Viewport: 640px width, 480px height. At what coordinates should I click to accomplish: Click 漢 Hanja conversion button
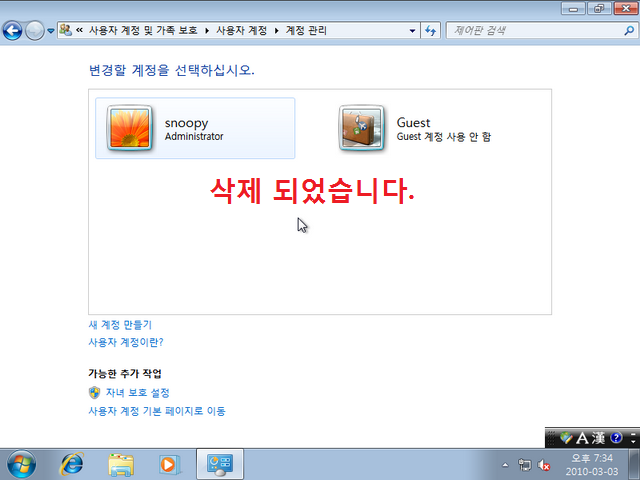point(598,438)
